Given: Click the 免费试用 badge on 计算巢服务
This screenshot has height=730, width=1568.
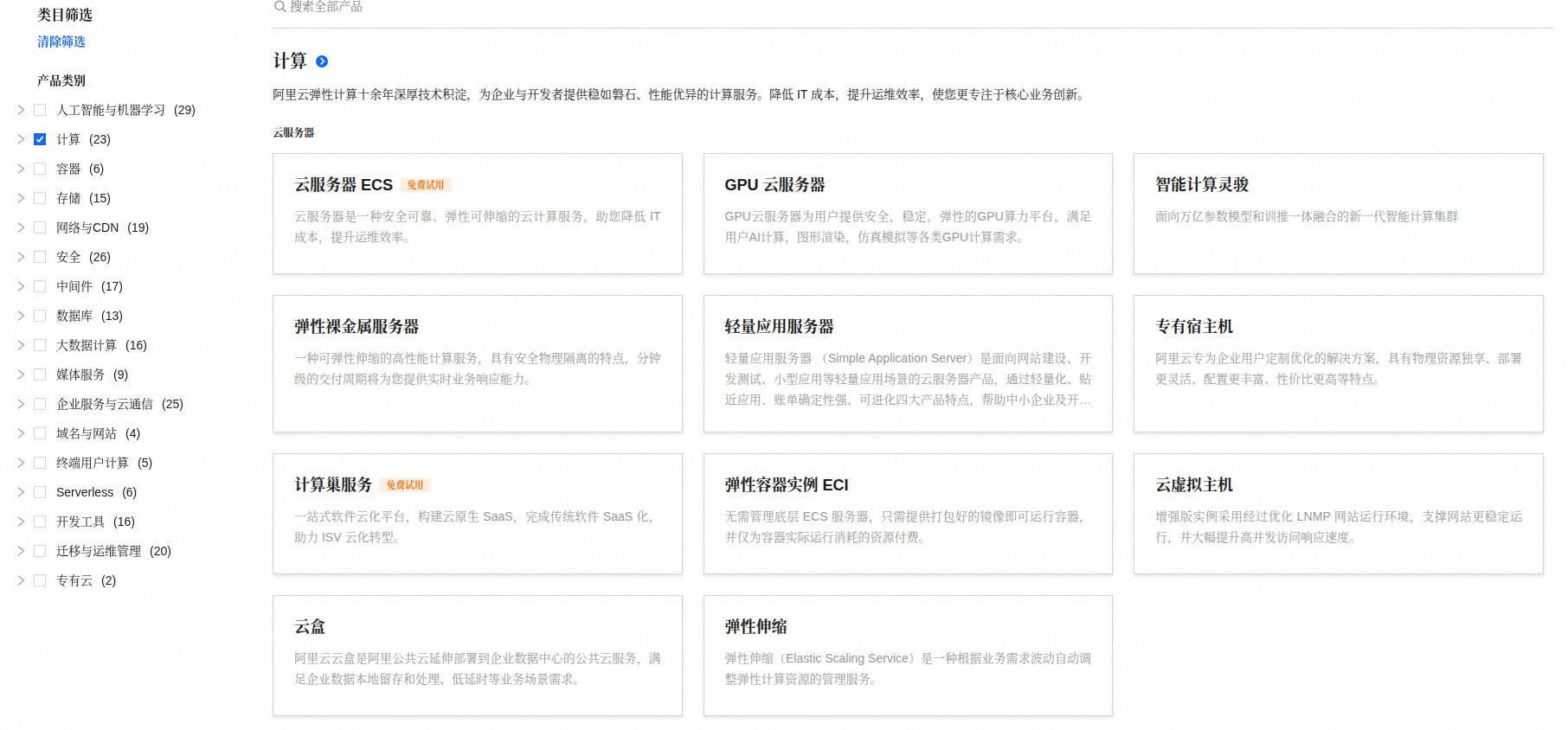Looking at the screenshot, I should pyautogui.click(x=405, y=485).
